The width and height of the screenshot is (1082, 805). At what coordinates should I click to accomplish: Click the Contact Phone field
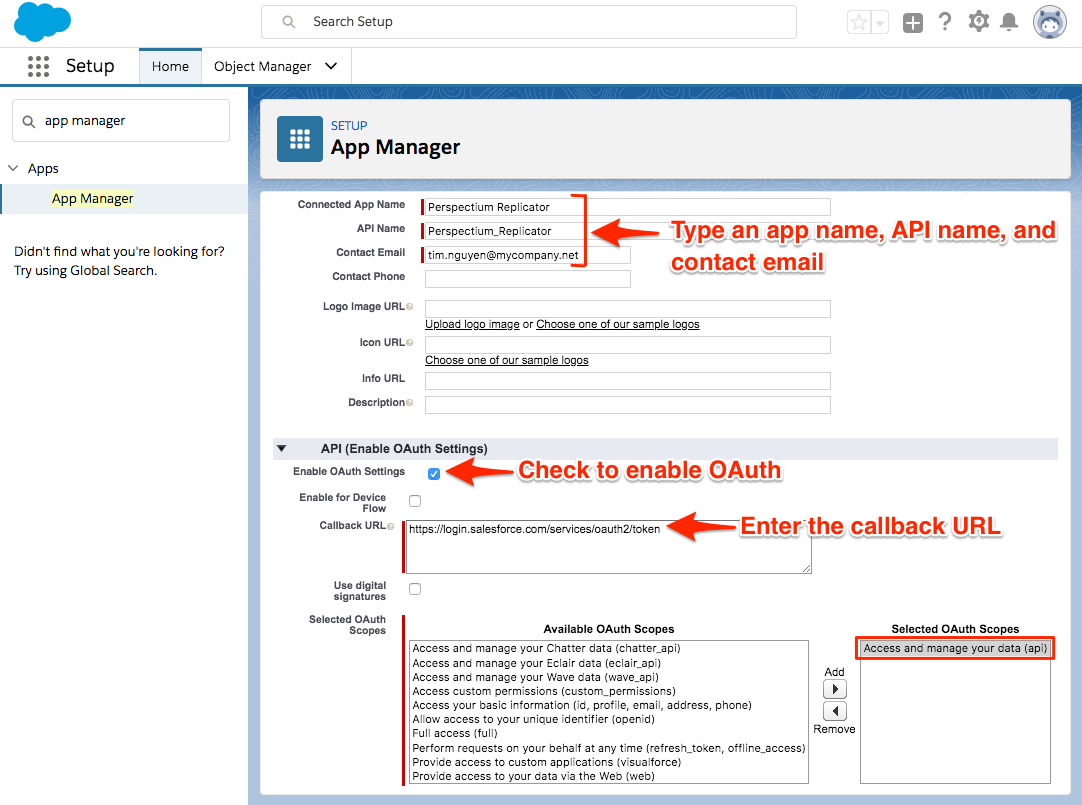[527, 279]
